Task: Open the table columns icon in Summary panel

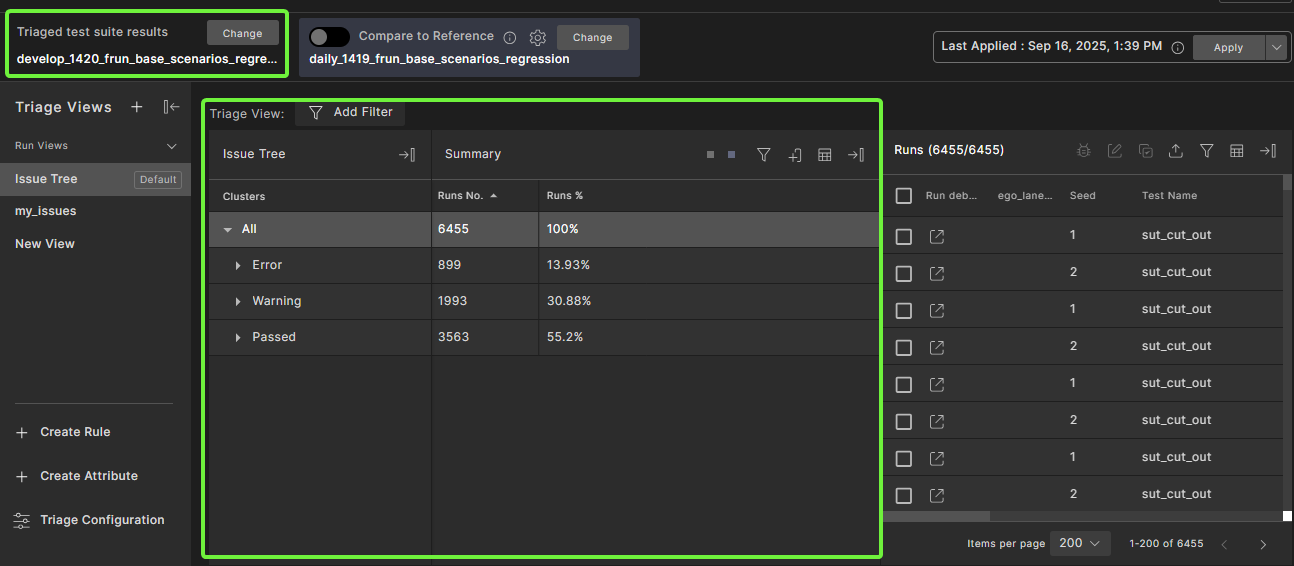Action: tap(825, 155)
